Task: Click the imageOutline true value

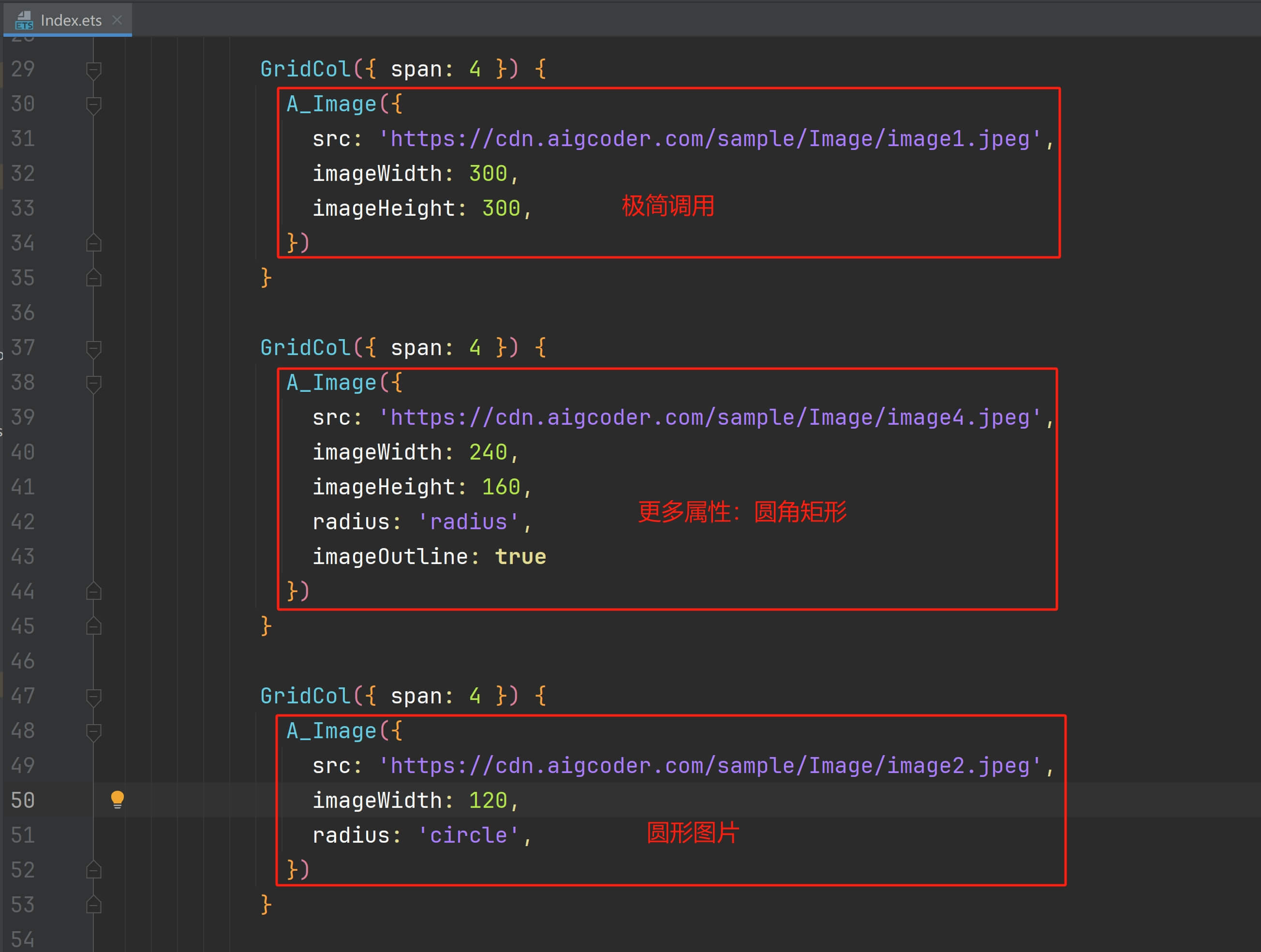Action: coord(520,557)
